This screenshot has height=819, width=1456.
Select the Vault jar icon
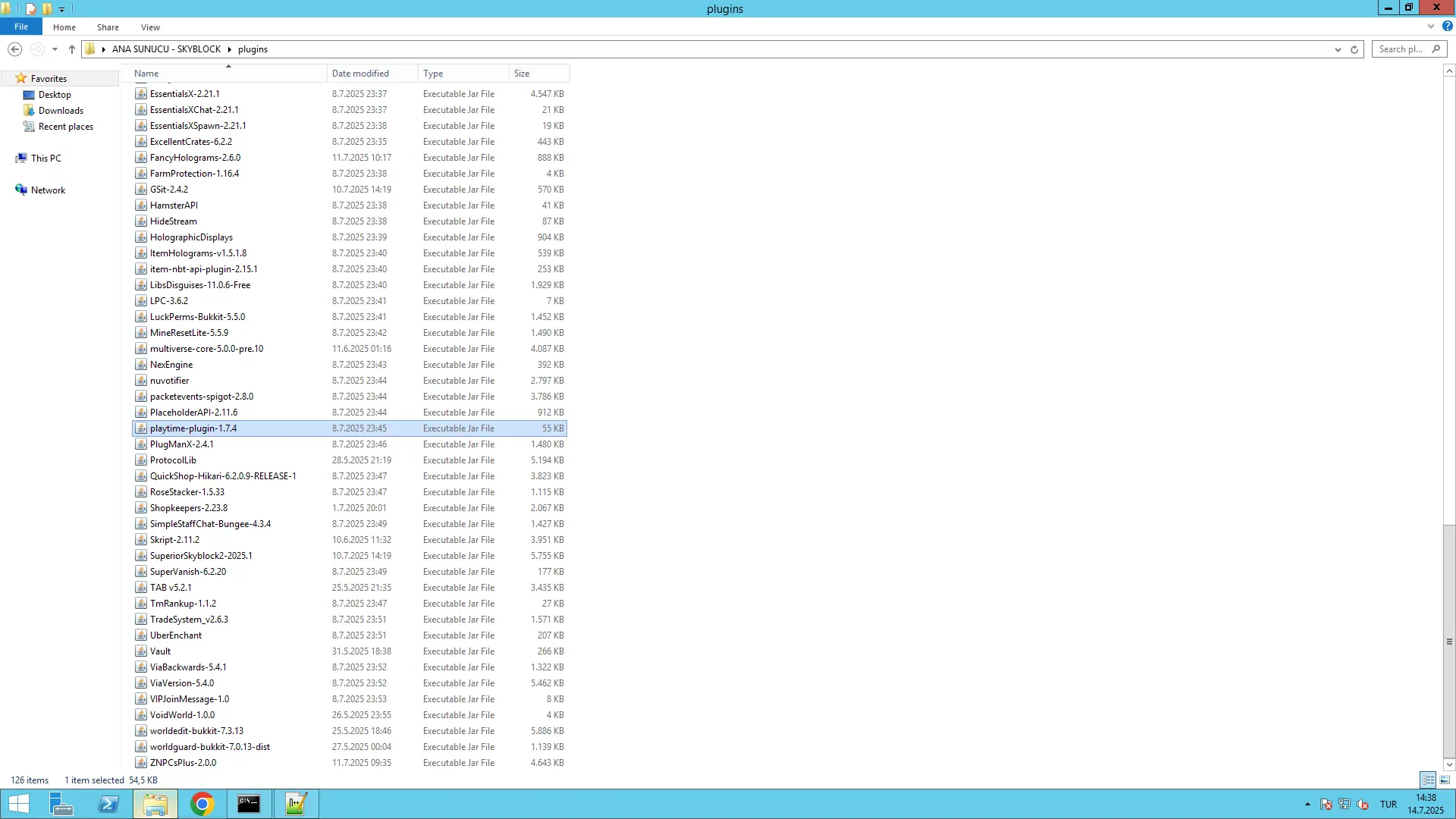141,651
